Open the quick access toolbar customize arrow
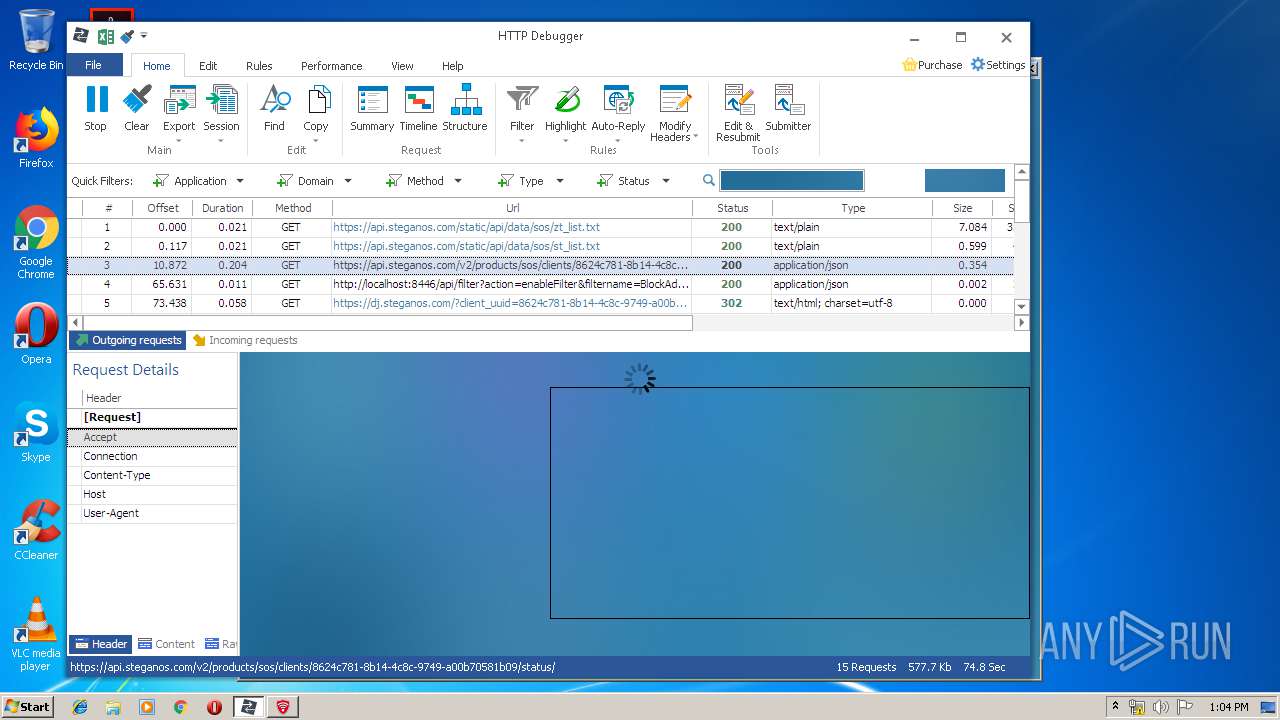Viewport: 1280px width, 720px height. click(144, 36)
